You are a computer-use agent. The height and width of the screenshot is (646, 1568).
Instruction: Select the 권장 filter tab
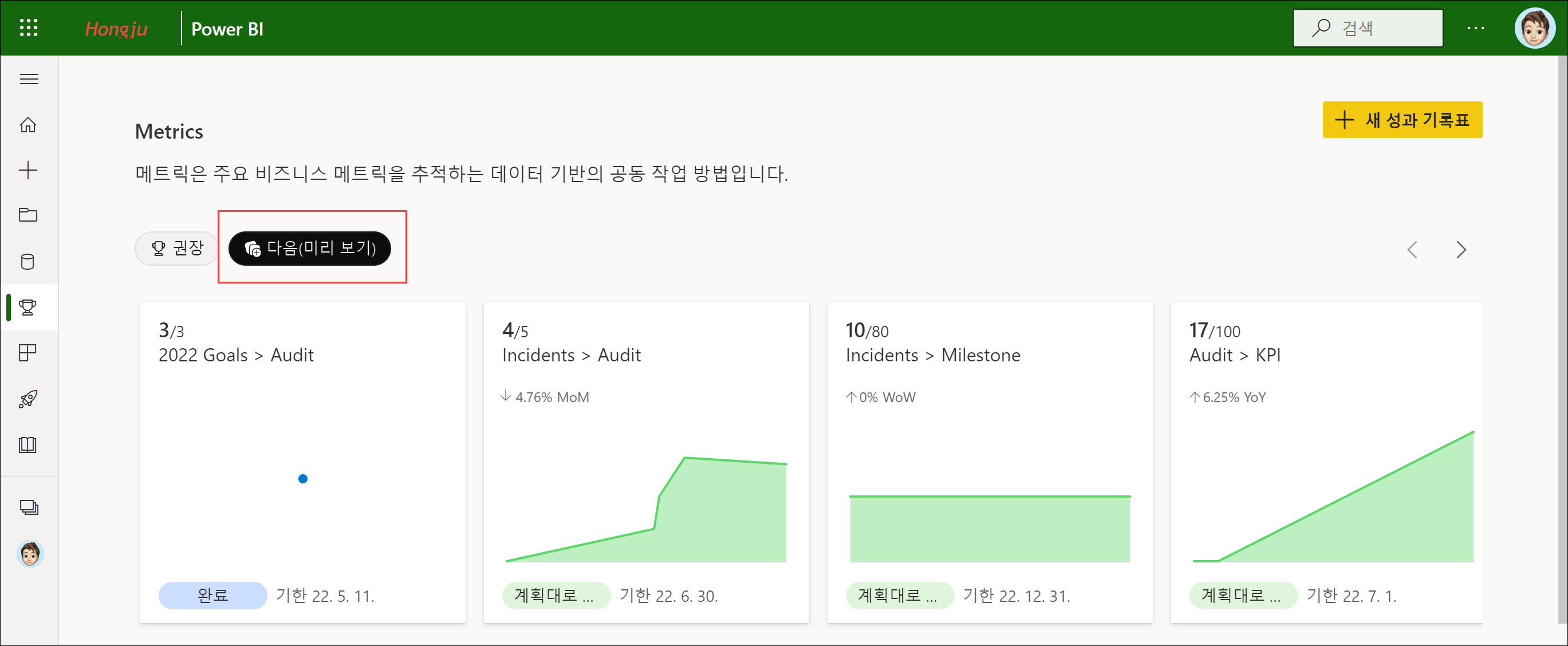tap(177, 249)
